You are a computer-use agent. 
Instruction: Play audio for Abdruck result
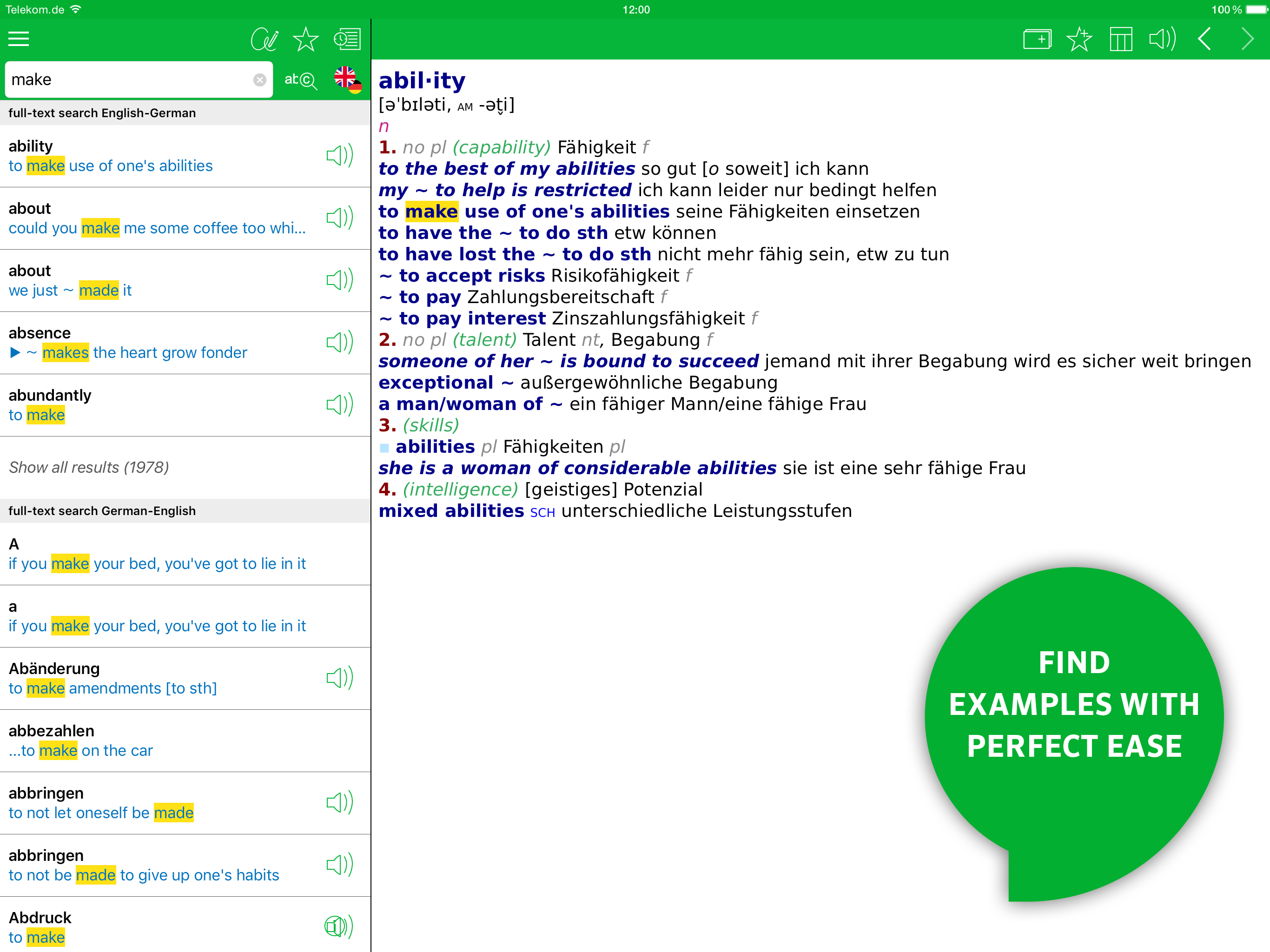click(x=339, y=926)
